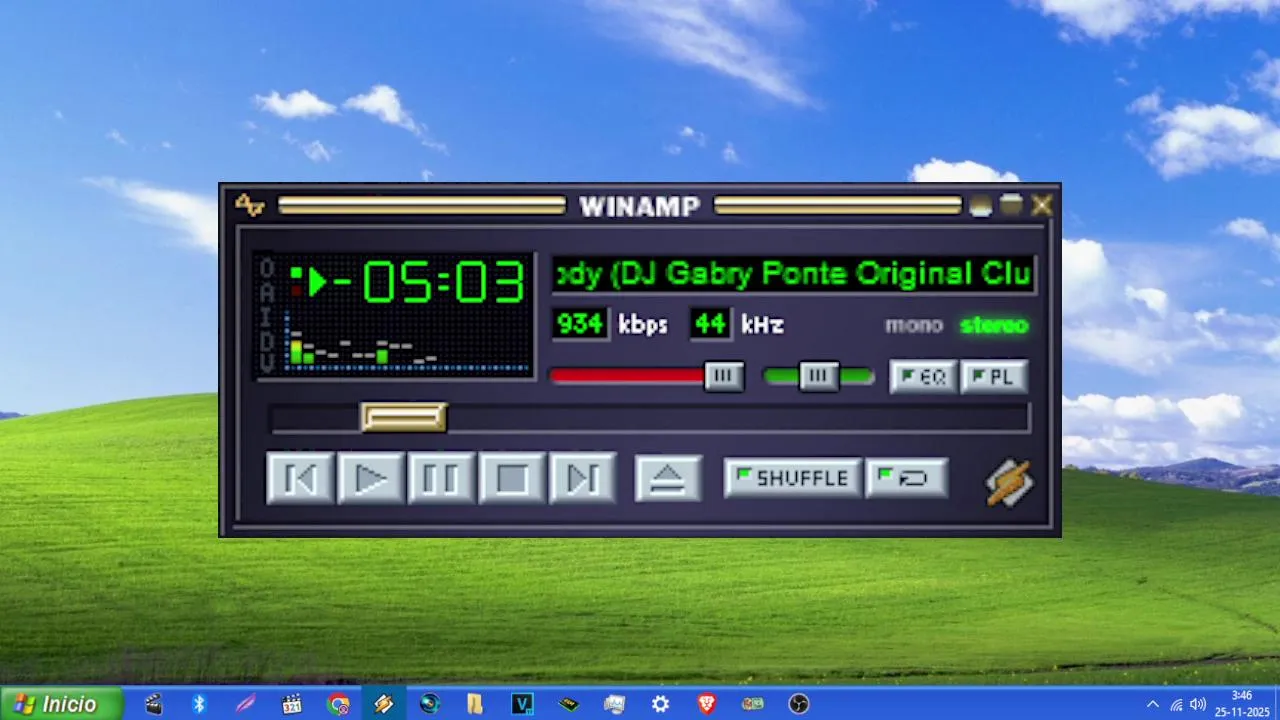Open Bluetooth from the taskbar
This screenshot has height=720, width=1280.
click(199, 704)
